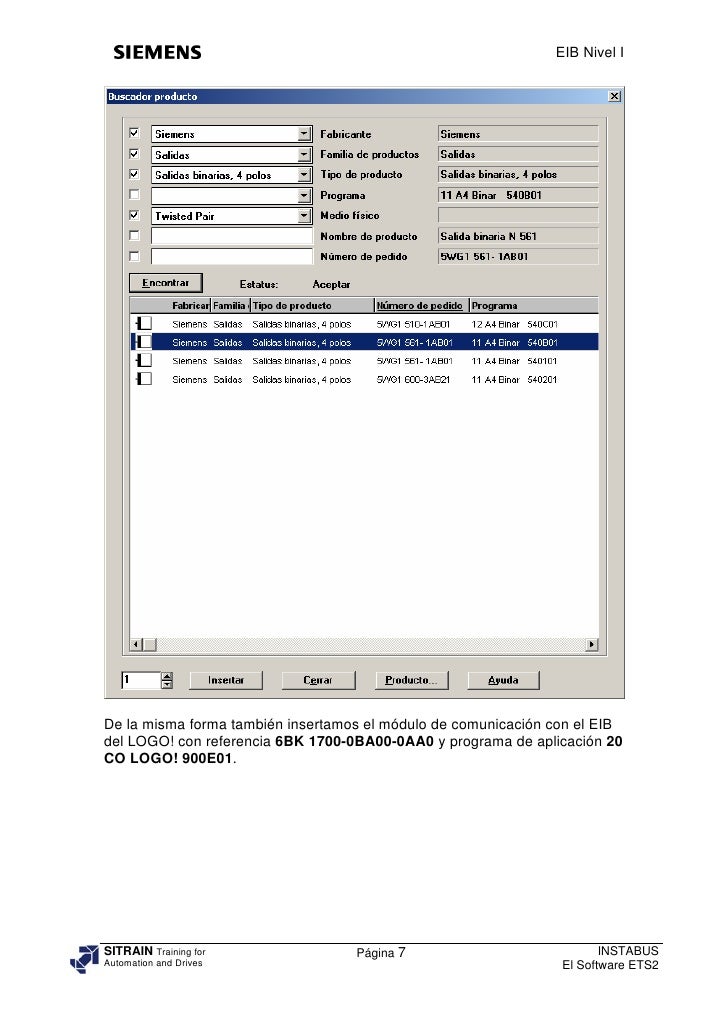Click the Número de pedido filter input

[x=232, y=256]
